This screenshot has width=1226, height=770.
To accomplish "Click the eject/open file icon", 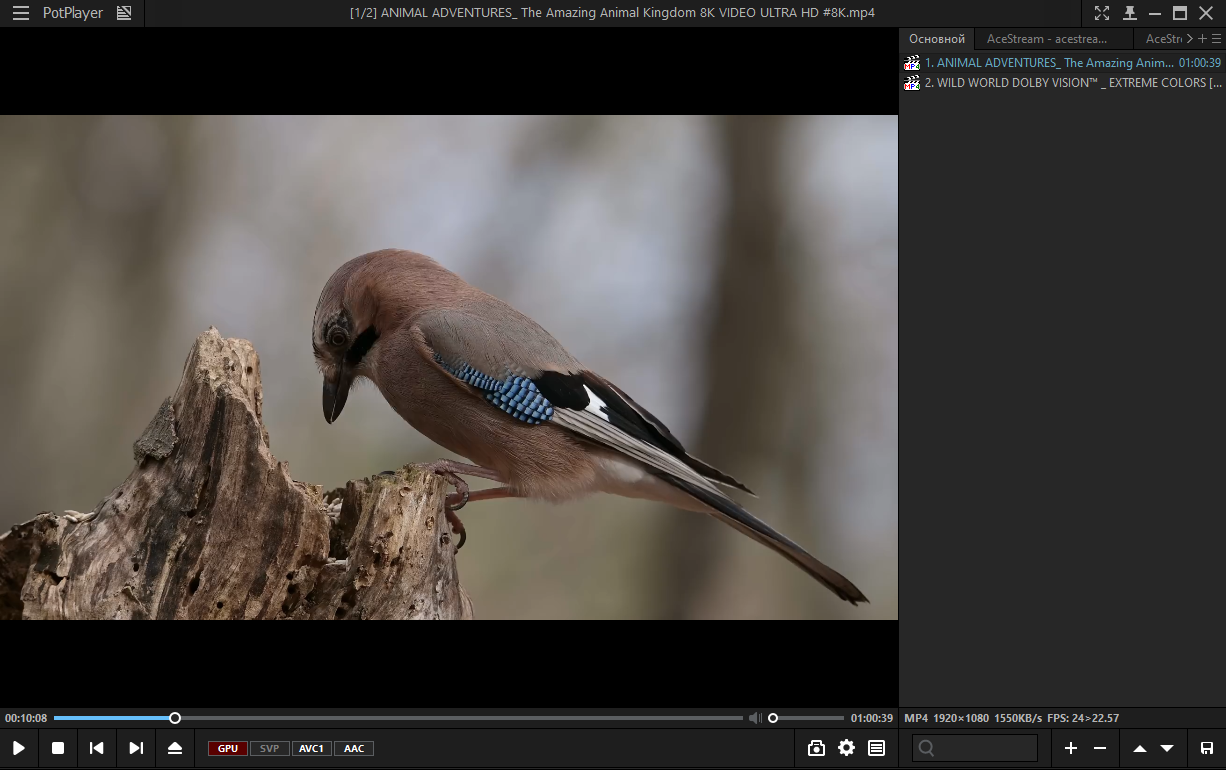I will point(175,748).
